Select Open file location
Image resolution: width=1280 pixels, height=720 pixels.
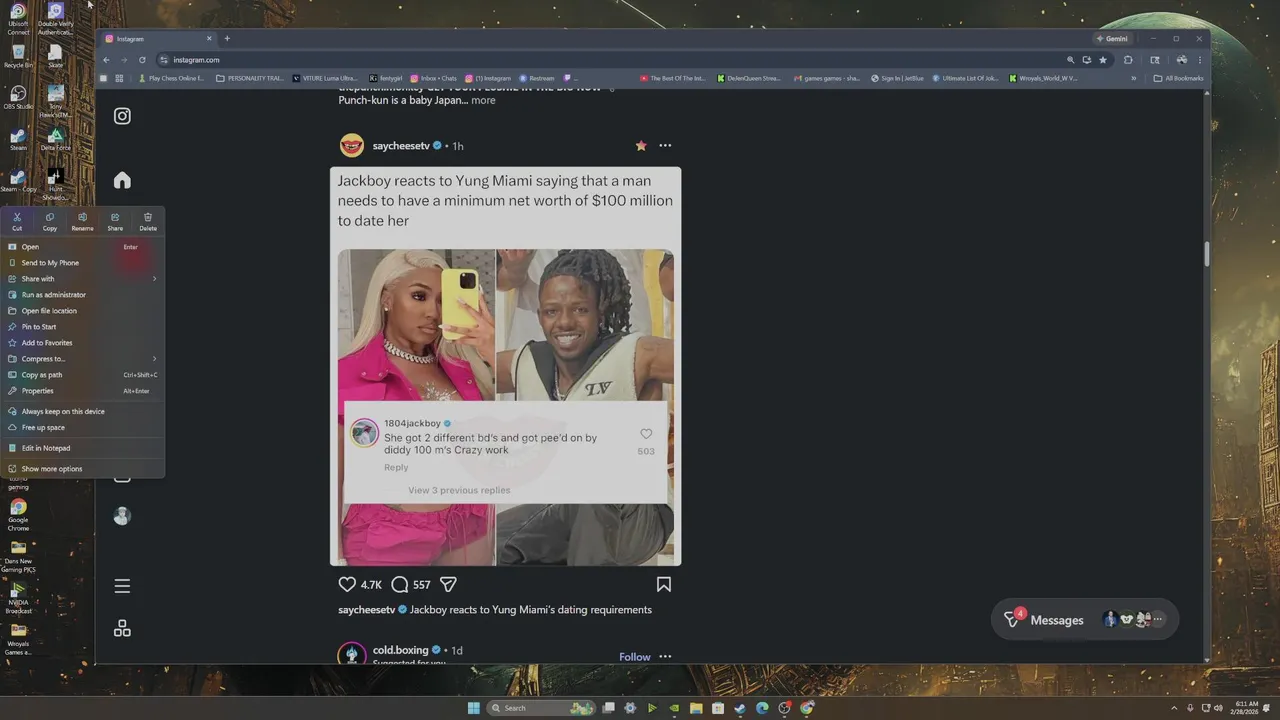83,311
